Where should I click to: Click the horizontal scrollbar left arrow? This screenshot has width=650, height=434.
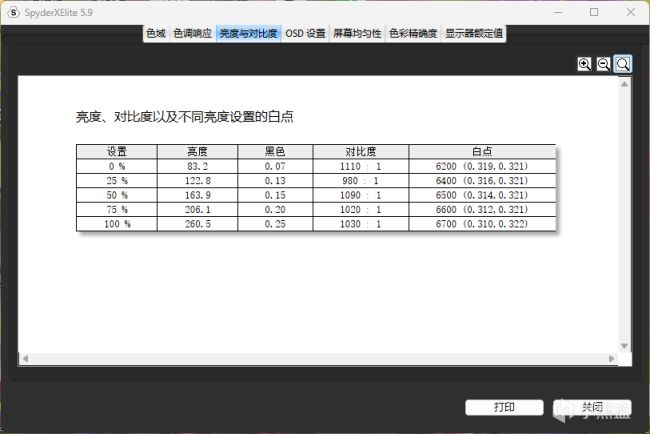25,359
